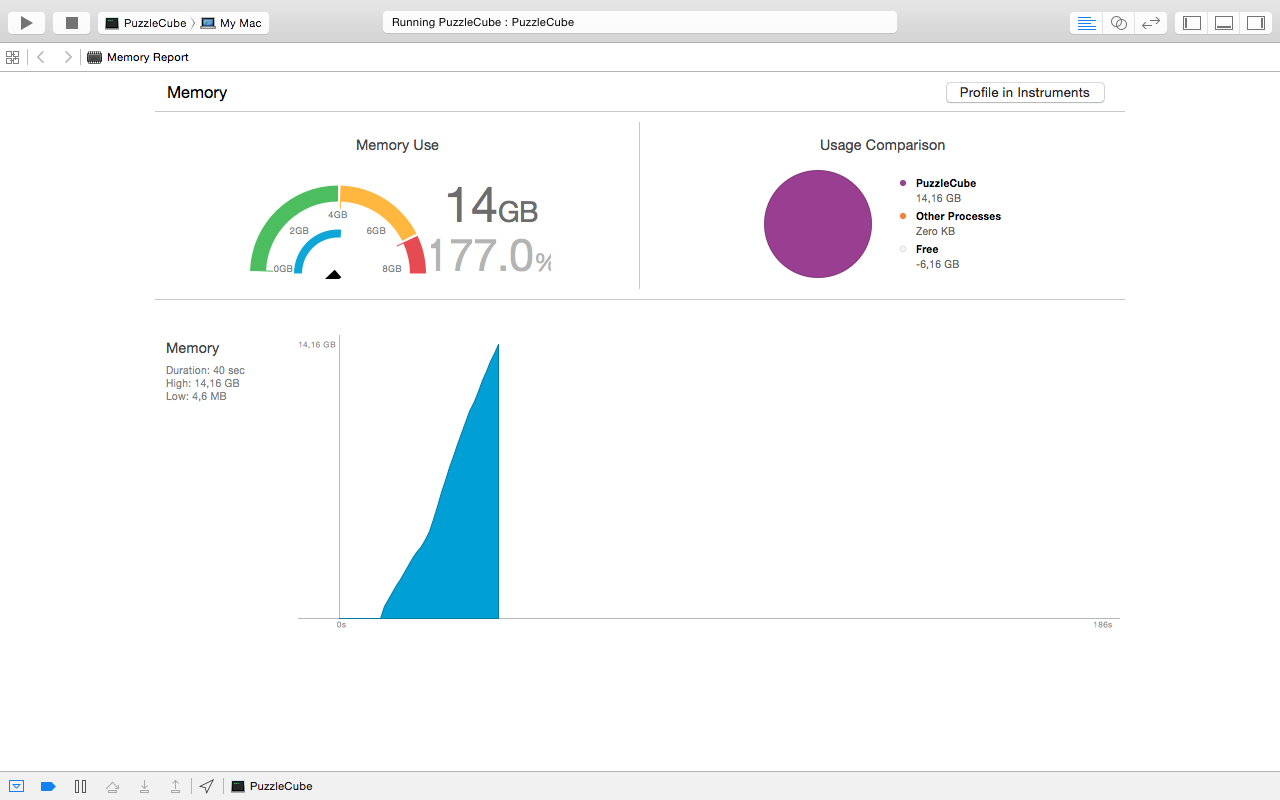
Task: Open the PuzzleCube process in debug bar
Action: (271, 786)
